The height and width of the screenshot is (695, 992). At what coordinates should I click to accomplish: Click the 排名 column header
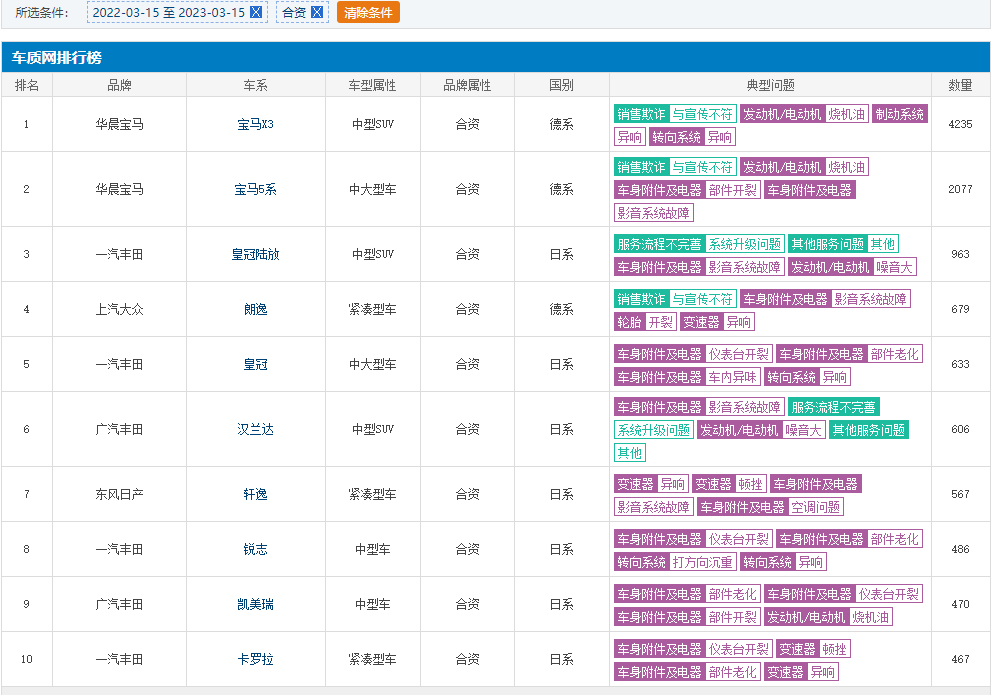[x=27, y=85]
